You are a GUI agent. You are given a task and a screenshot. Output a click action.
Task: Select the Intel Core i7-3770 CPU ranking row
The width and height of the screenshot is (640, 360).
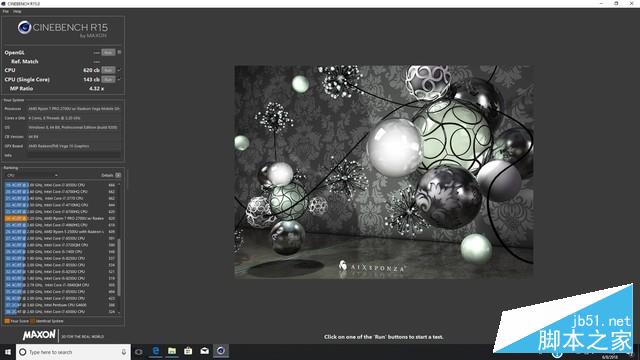[x=60, y=198]
